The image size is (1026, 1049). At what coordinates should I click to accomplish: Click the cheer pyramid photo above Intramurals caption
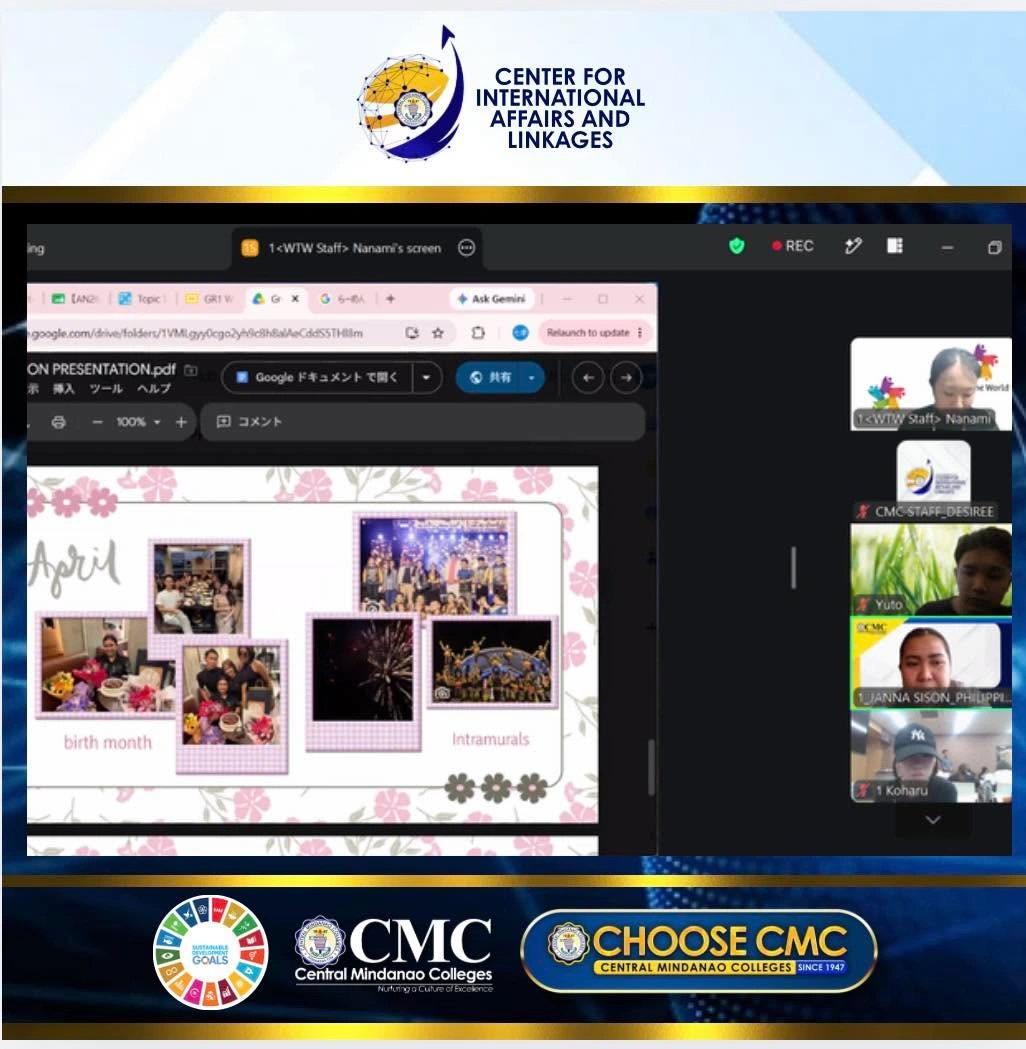point(493,661)
